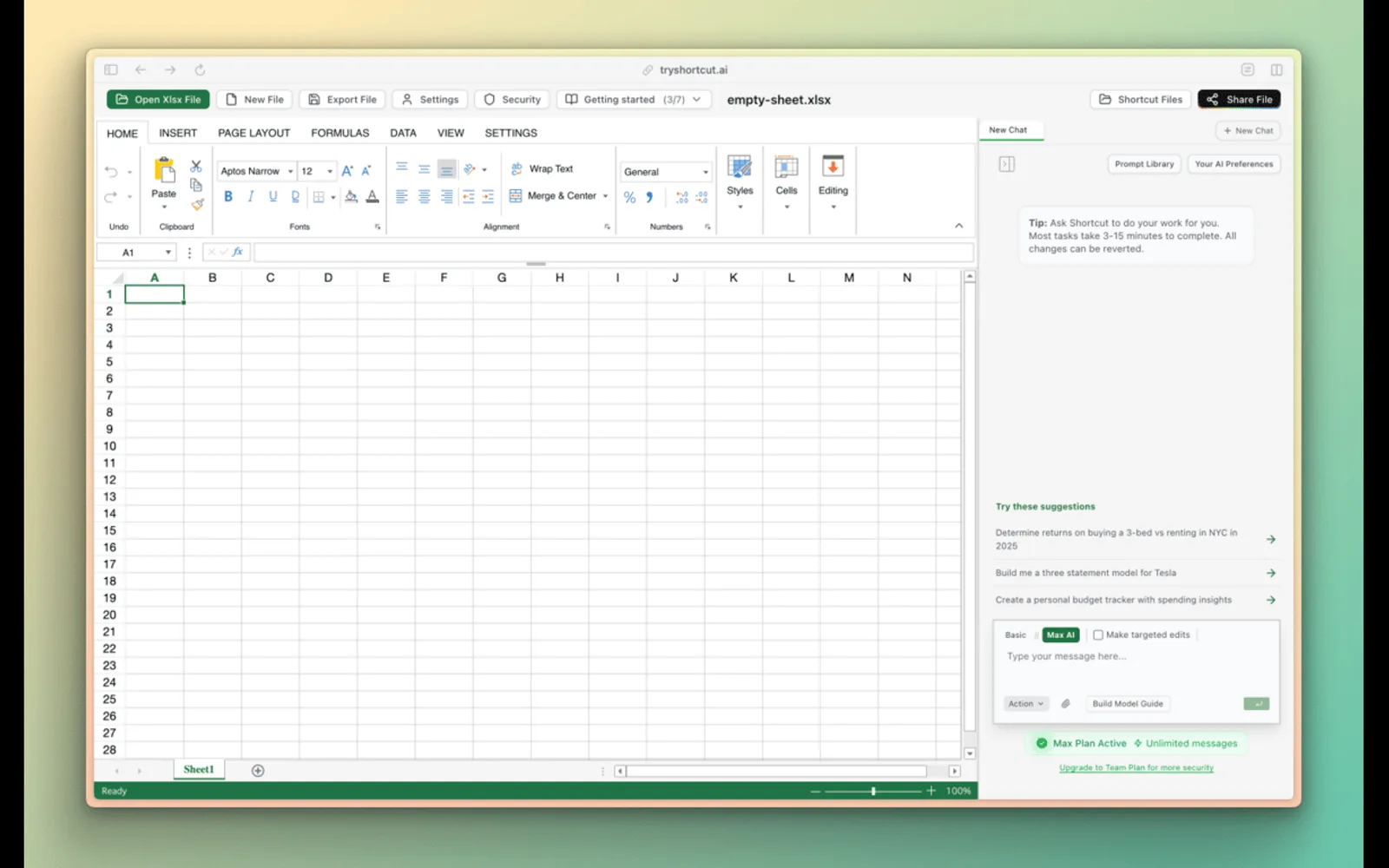Image resolution: width=1389 pixels, height=868 pixels.
Task: Select the Cut scissors icon
Action: coord(196,166)
